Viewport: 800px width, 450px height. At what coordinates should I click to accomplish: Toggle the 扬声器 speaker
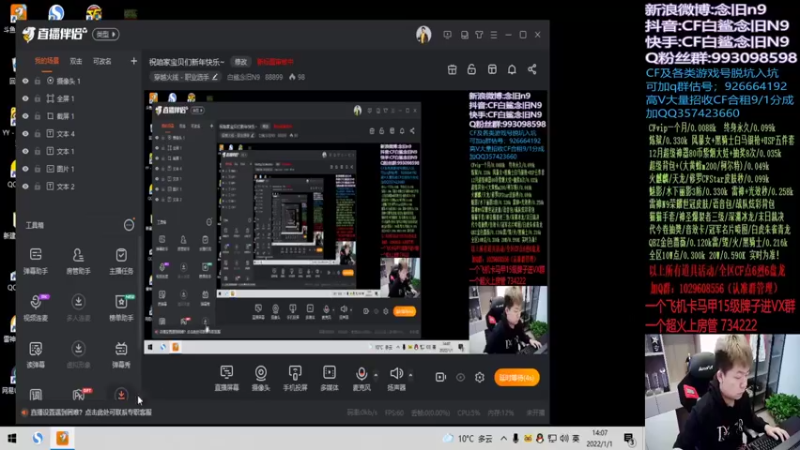[396, 378]
